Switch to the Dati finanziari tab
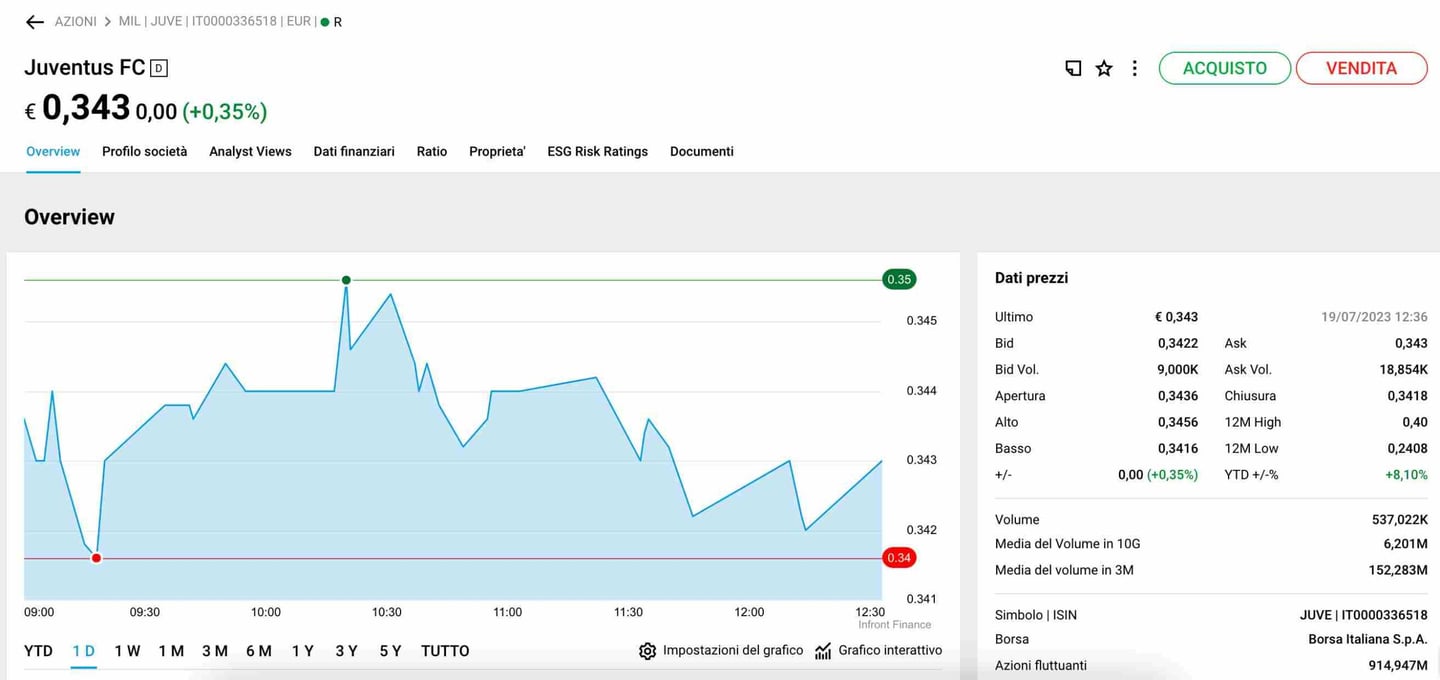This screenshot has width=1440, height=680. (354, 152)
